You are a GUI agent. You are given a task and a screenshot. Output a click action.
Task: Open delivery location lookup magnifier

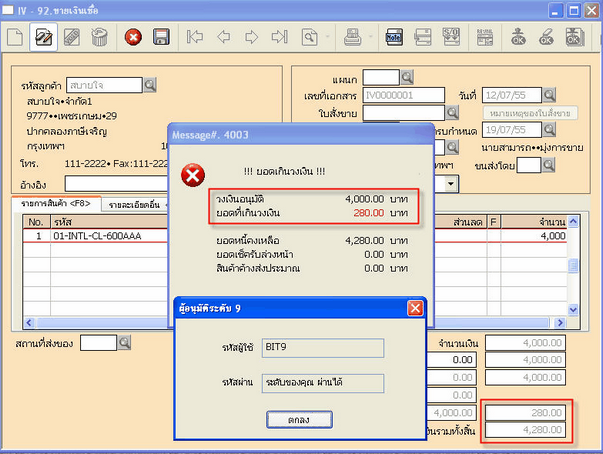125,343
